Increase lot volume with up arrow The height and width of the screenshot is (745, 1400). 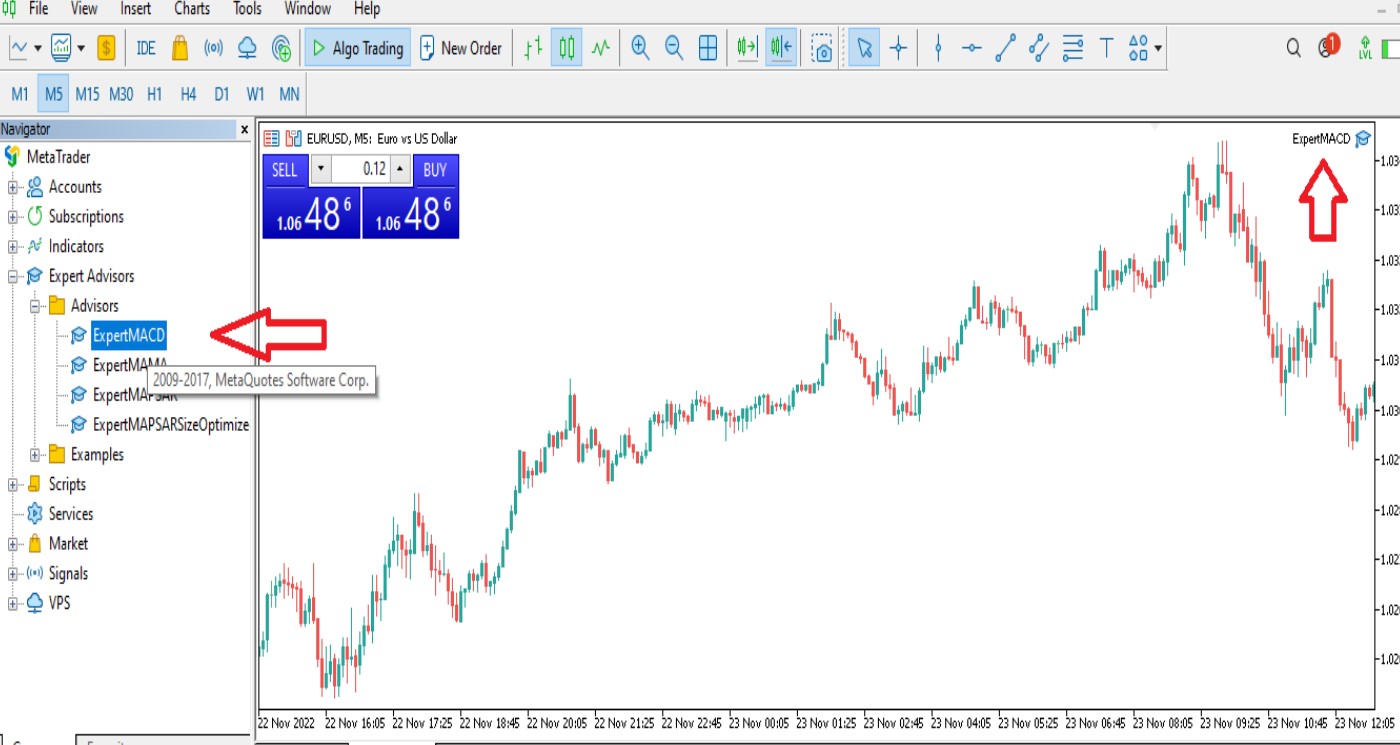point(400,169)
